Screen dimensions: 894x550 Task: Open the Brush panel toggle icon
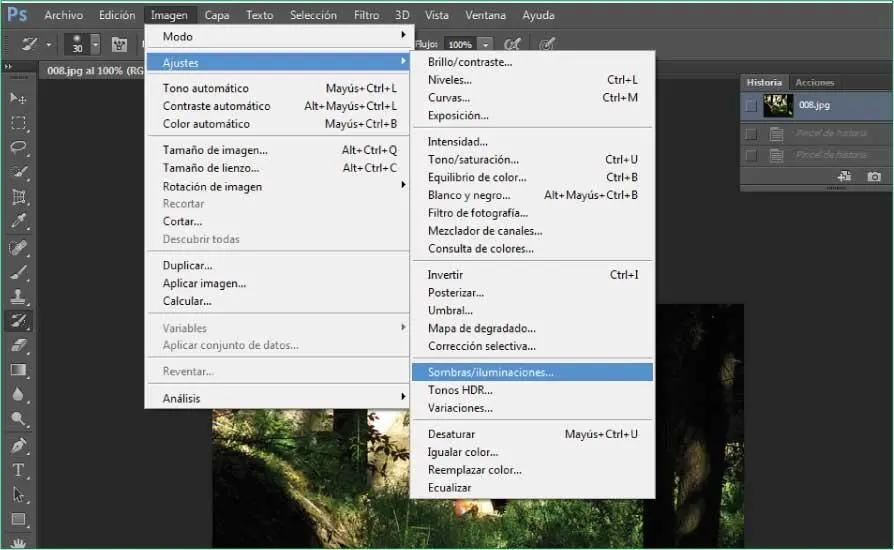pyautogui.click(x=119, y=44)
